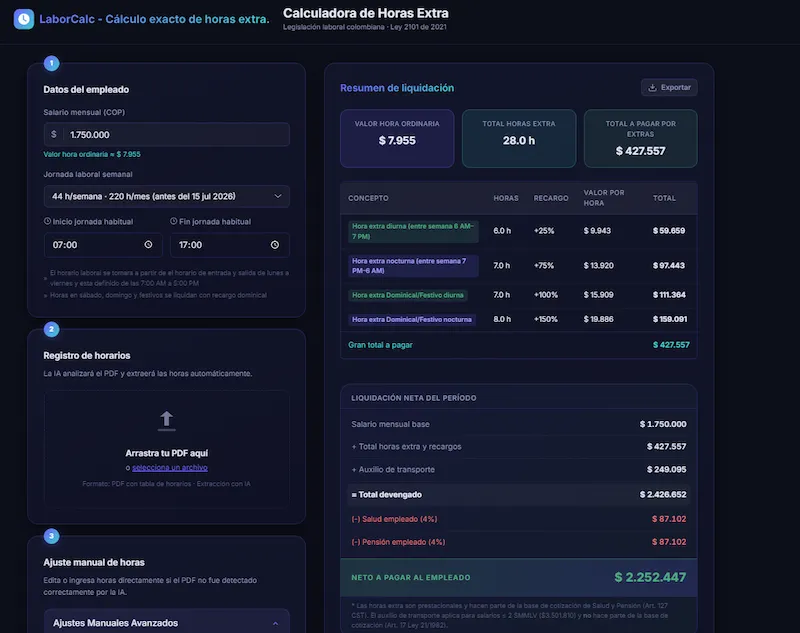Click the upload arrow icon in PDF dropzone
This screenshot has height=633, width=800.
click(x=166, y=421)
